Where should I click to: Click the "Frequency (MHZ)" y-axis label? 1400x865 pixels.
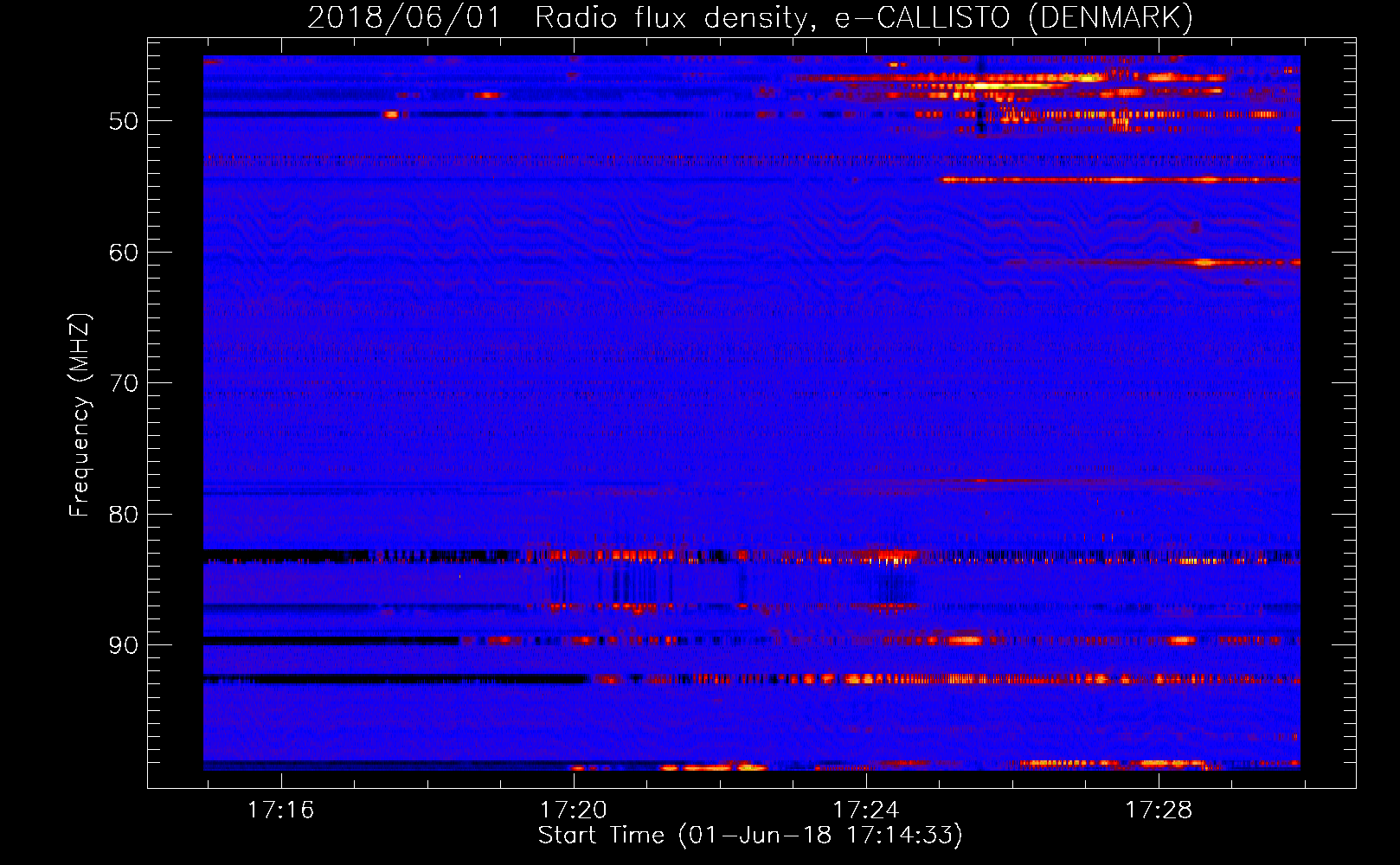80,415
